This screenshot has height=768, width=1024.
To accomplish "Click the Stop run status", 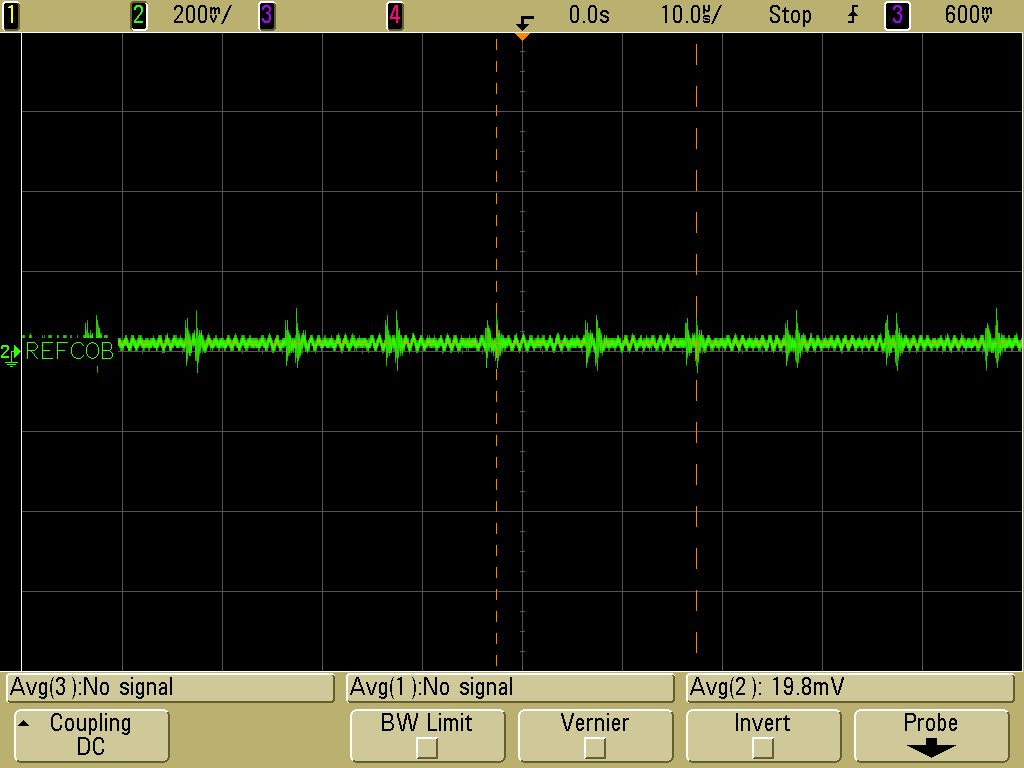I will (x=790, y=15).
